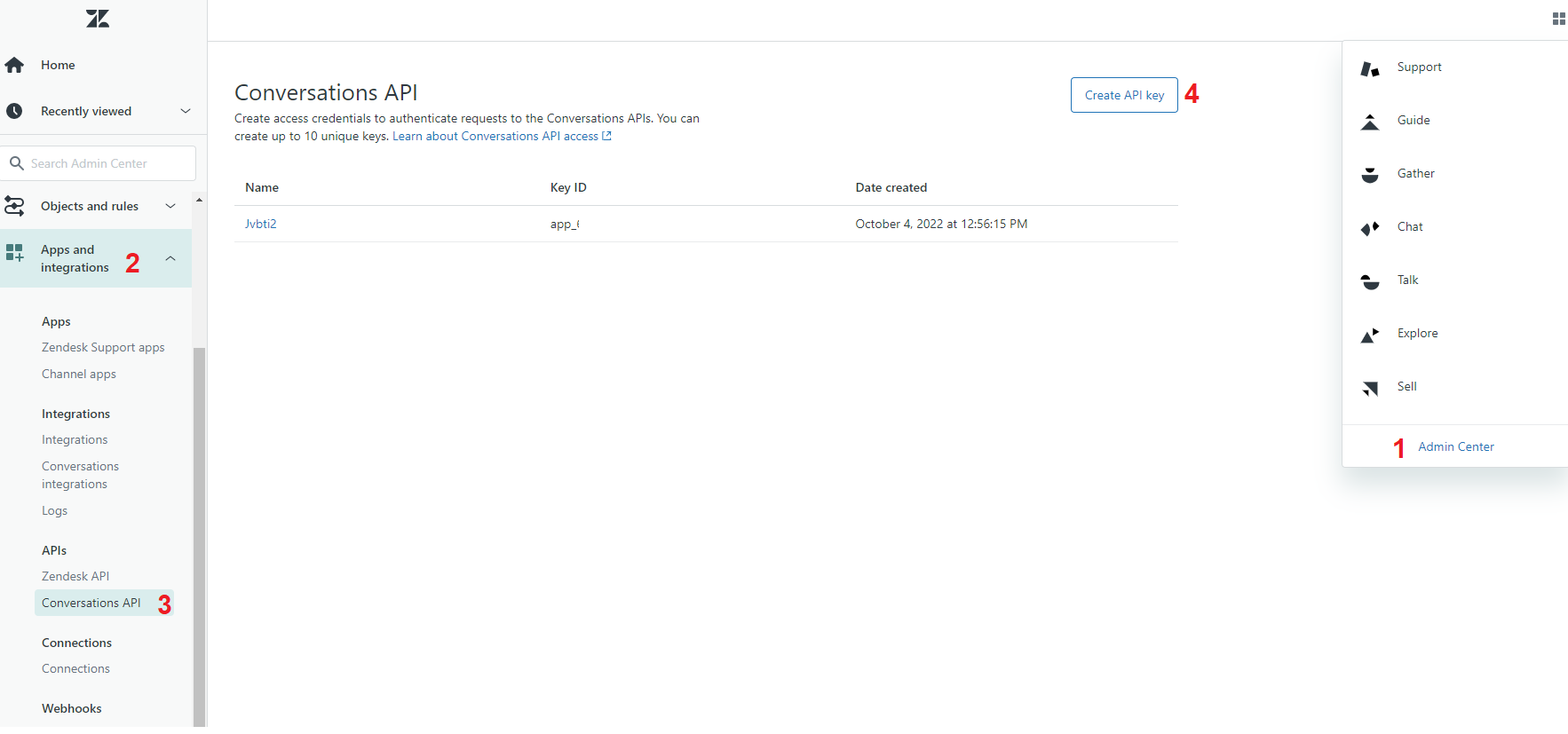Select Channel apps in sidebar
The width and height of the screenshot is (1568, 734).
pyautogui.click(x=79, y=374)
